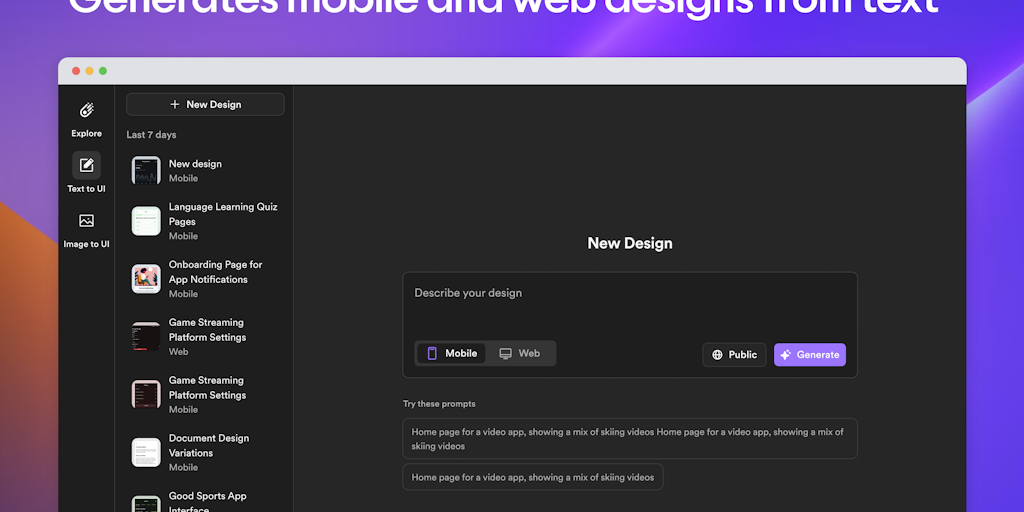Open the 'New design' mobile thumbnail
The height and width of the screenshot is (512, 1024).
pyautogui.click(x=146, y=170)
